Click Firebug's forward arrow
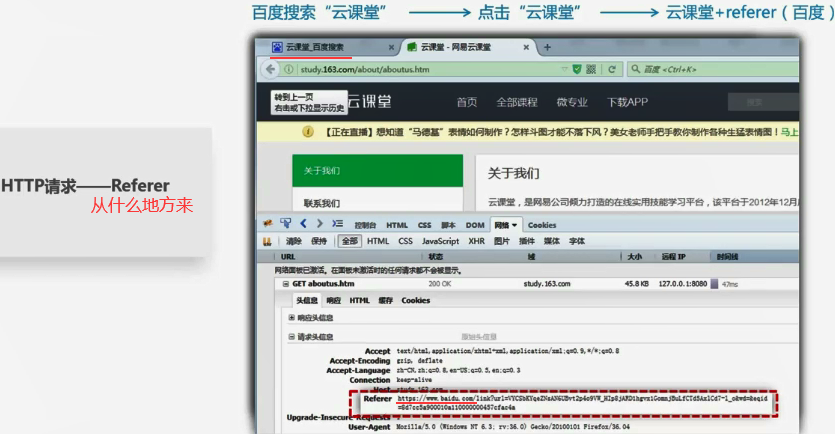 pos(320,224)
